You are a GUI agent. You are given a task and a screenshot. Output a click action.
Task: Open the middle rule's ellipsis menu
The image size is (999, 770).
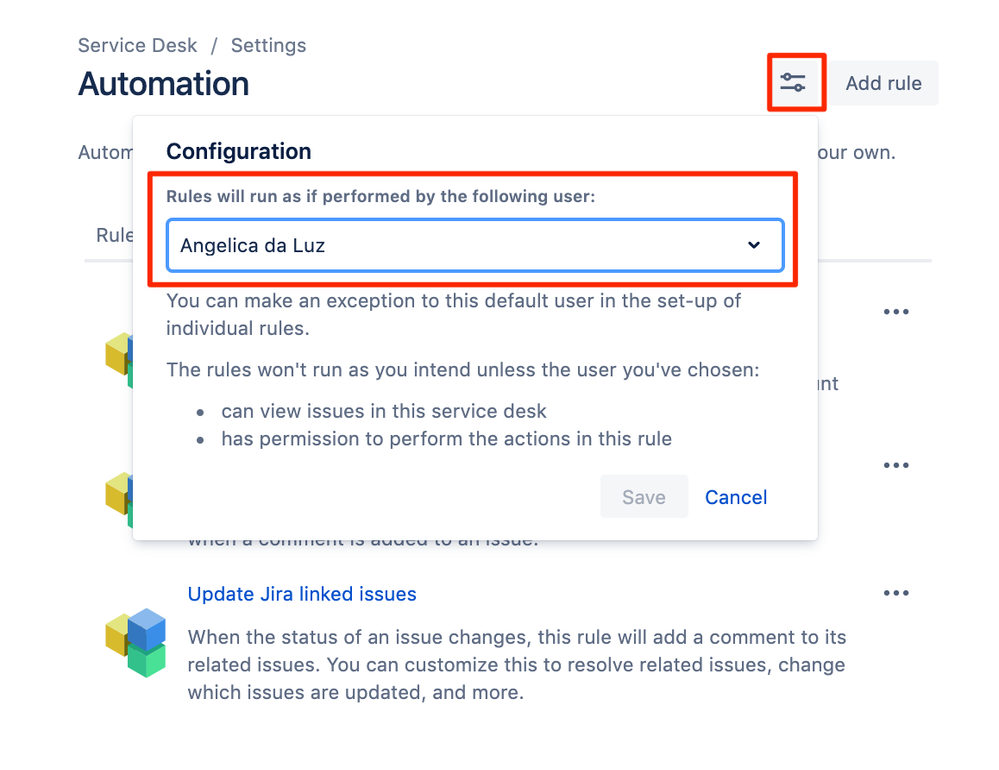point(895,464)
